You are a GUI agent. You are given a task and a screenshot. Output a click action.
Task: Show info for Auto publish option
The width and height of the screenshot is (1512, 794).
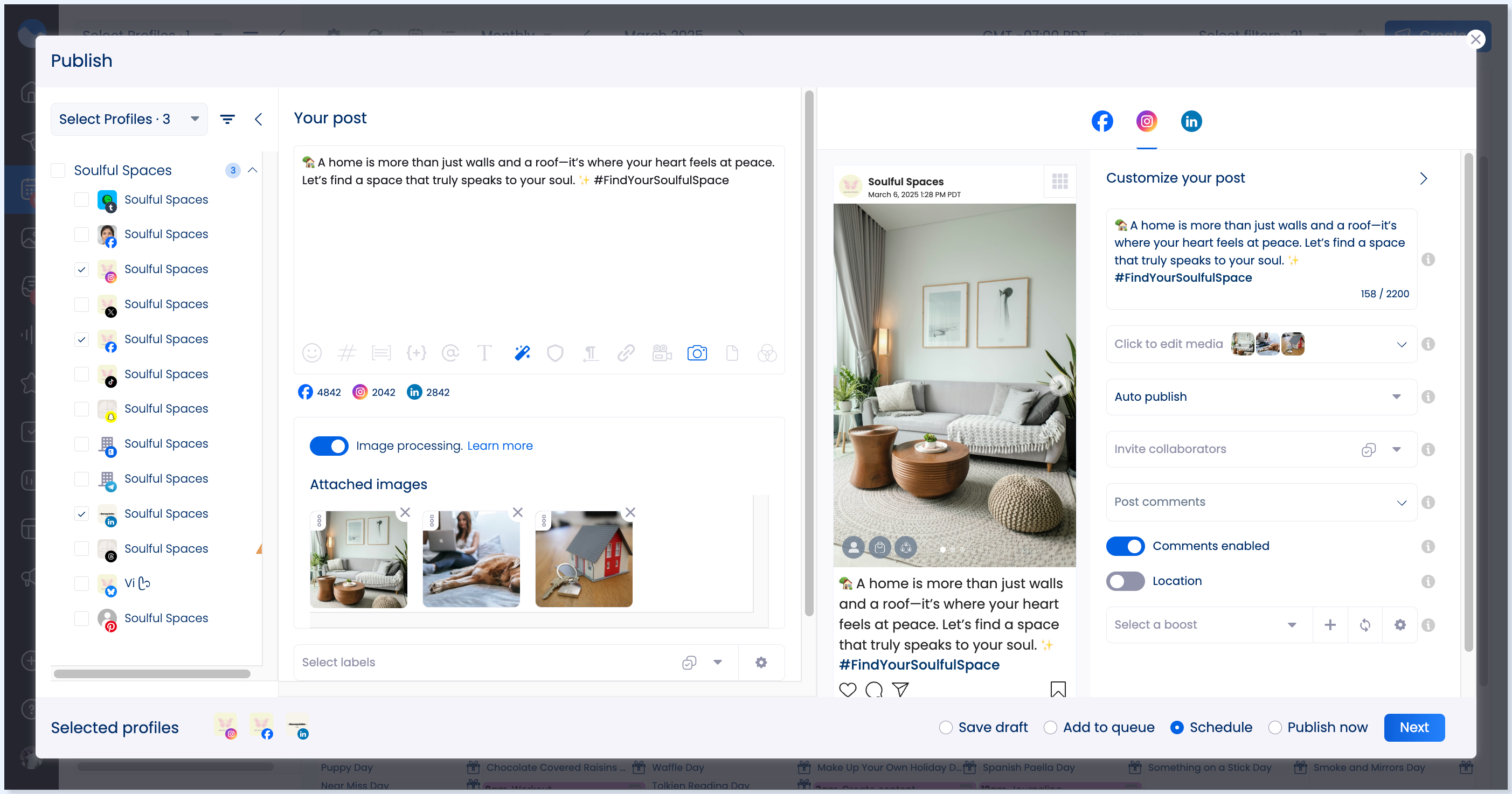[1428, 396]
